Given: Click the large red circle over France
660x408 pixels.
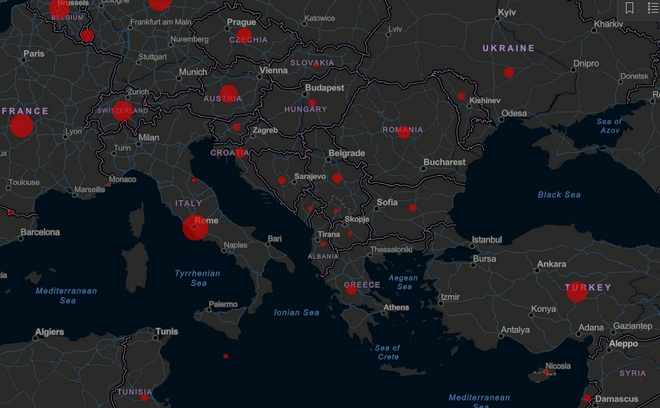Looking at the screenshot, I should pos(21,126).
